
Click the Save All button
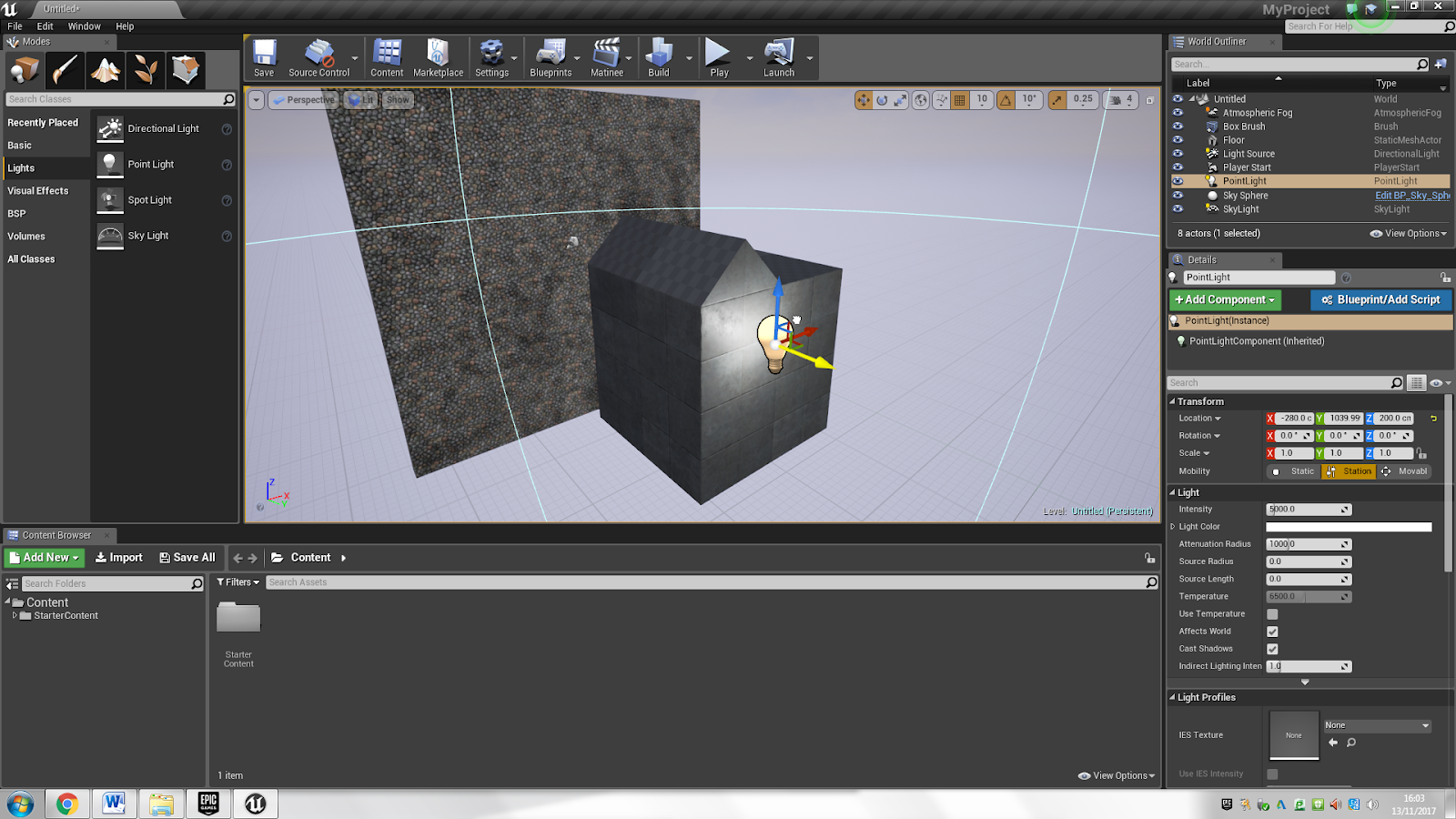point(187,558)
